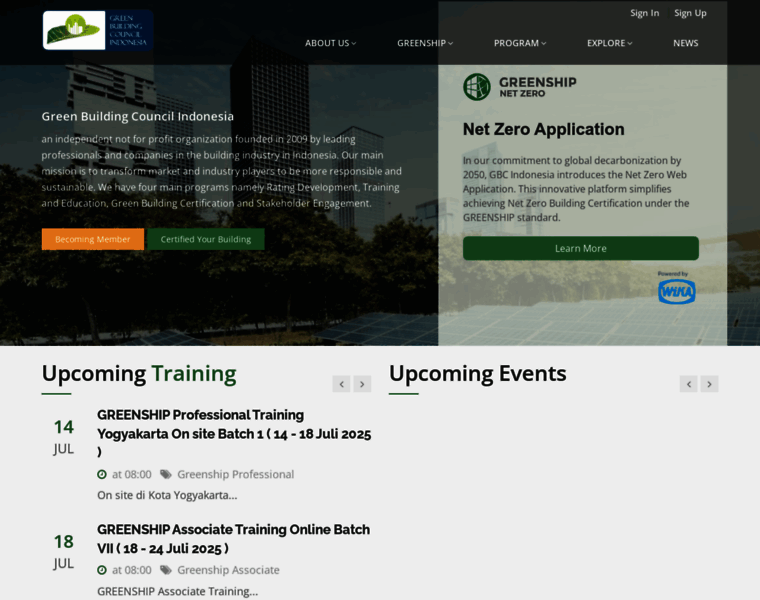Click Learn More for Net Zero Application
Viewport: 760px width, 600px height.
pyautogui.click(x=581, y=248)
